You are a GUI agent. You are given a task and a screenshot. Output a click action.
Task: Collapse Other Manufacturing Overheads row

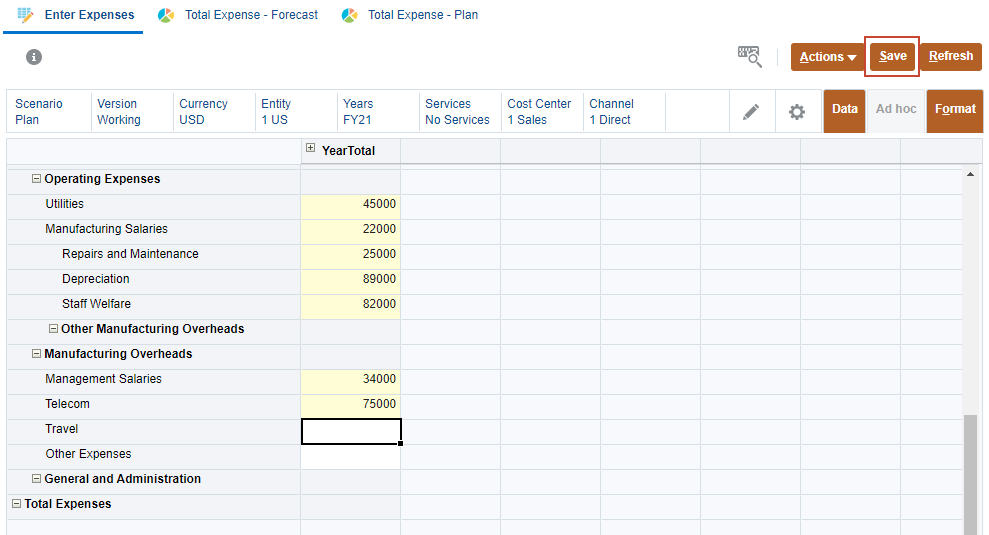pyautogui.click(x=54, y=329)
